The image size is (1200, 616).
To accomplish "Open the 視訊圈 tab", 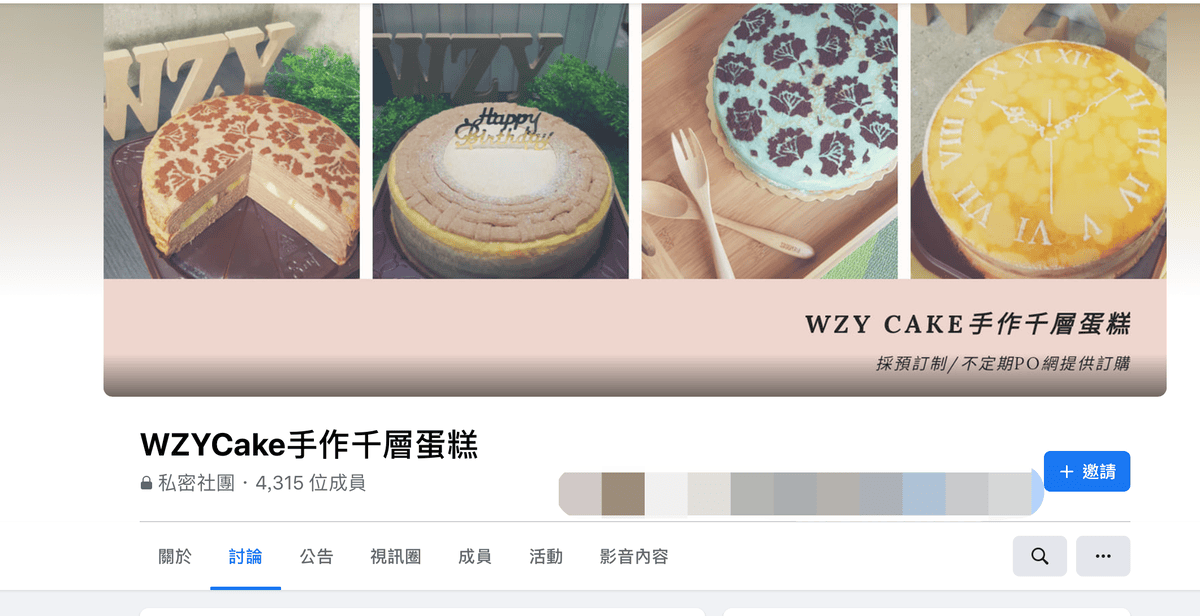I will pyautogui.click(x=395, y=557).
